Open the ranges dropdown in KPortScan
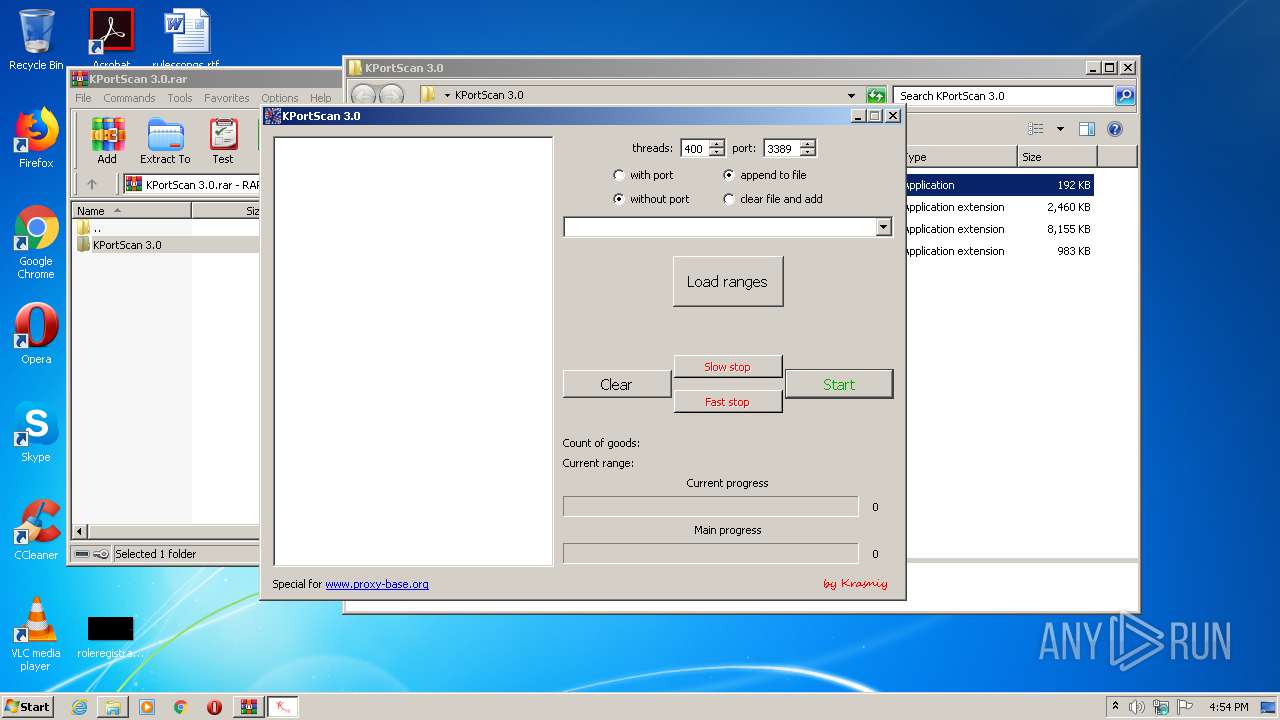This screenshot has height=720, width=1280. pos(883,227)
